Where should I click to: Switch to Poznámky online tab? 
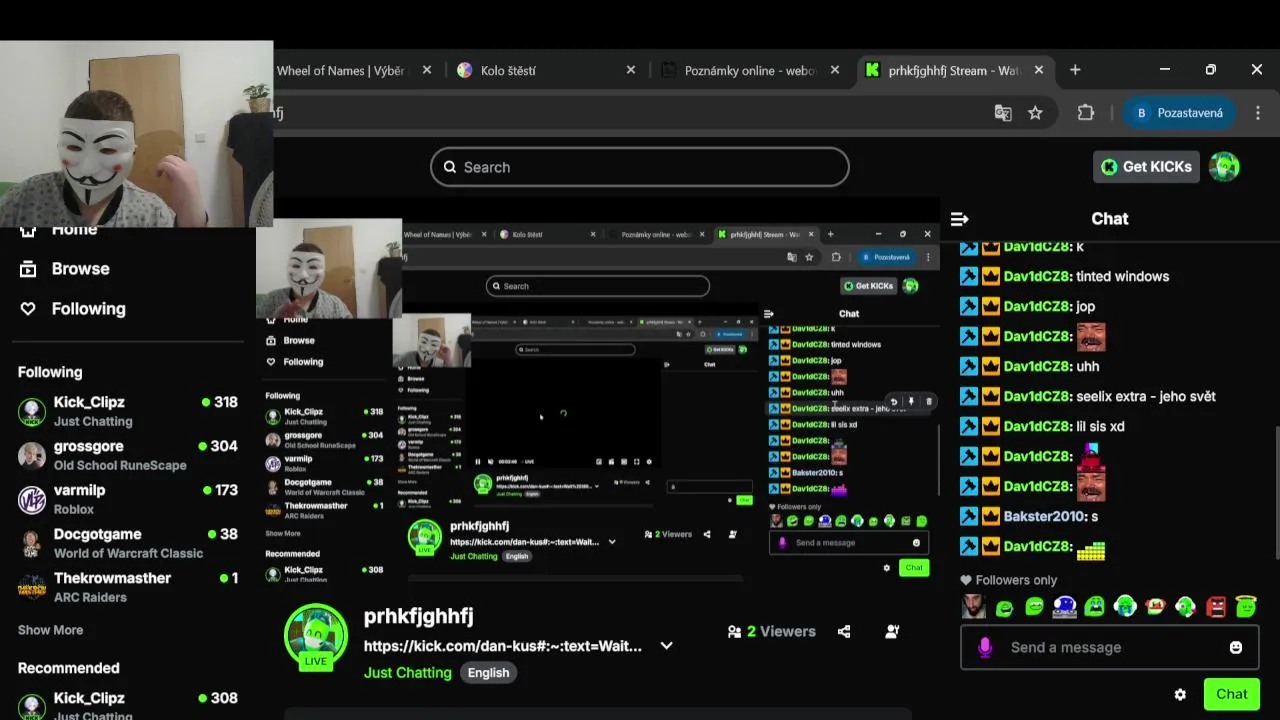point(751,70)
